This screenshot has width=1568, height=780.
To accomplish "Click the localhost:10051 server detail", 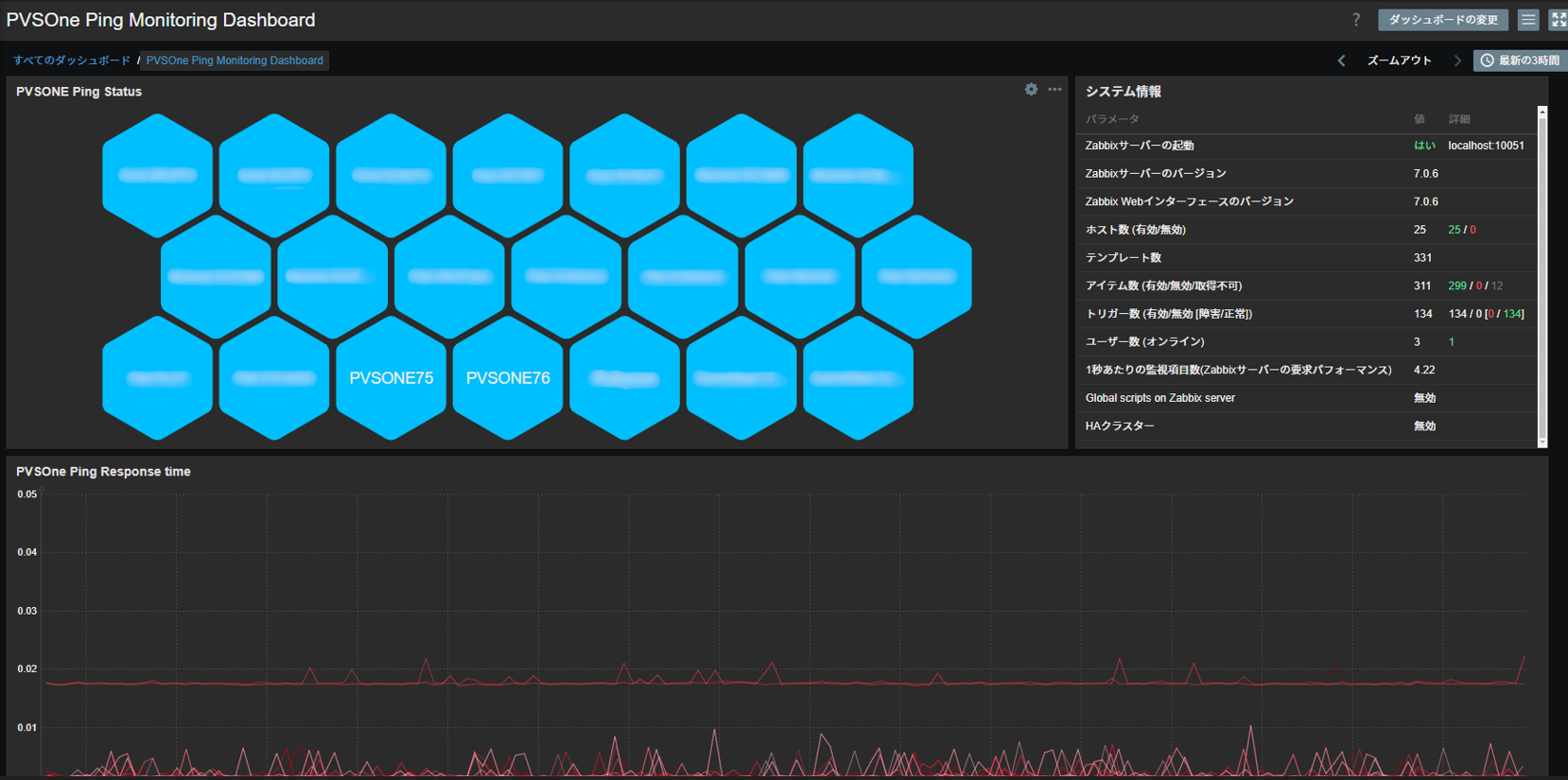I will point(1486,146).
